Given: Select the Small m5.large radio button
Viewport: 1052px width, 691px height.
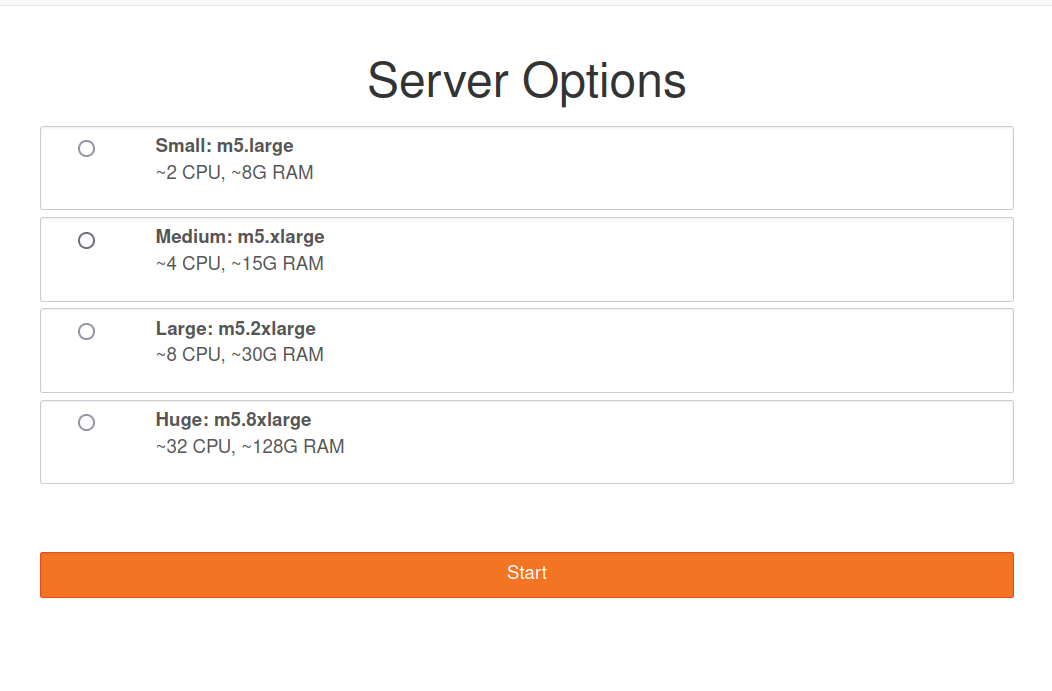Looking at the screenshot, I should 87,149.
